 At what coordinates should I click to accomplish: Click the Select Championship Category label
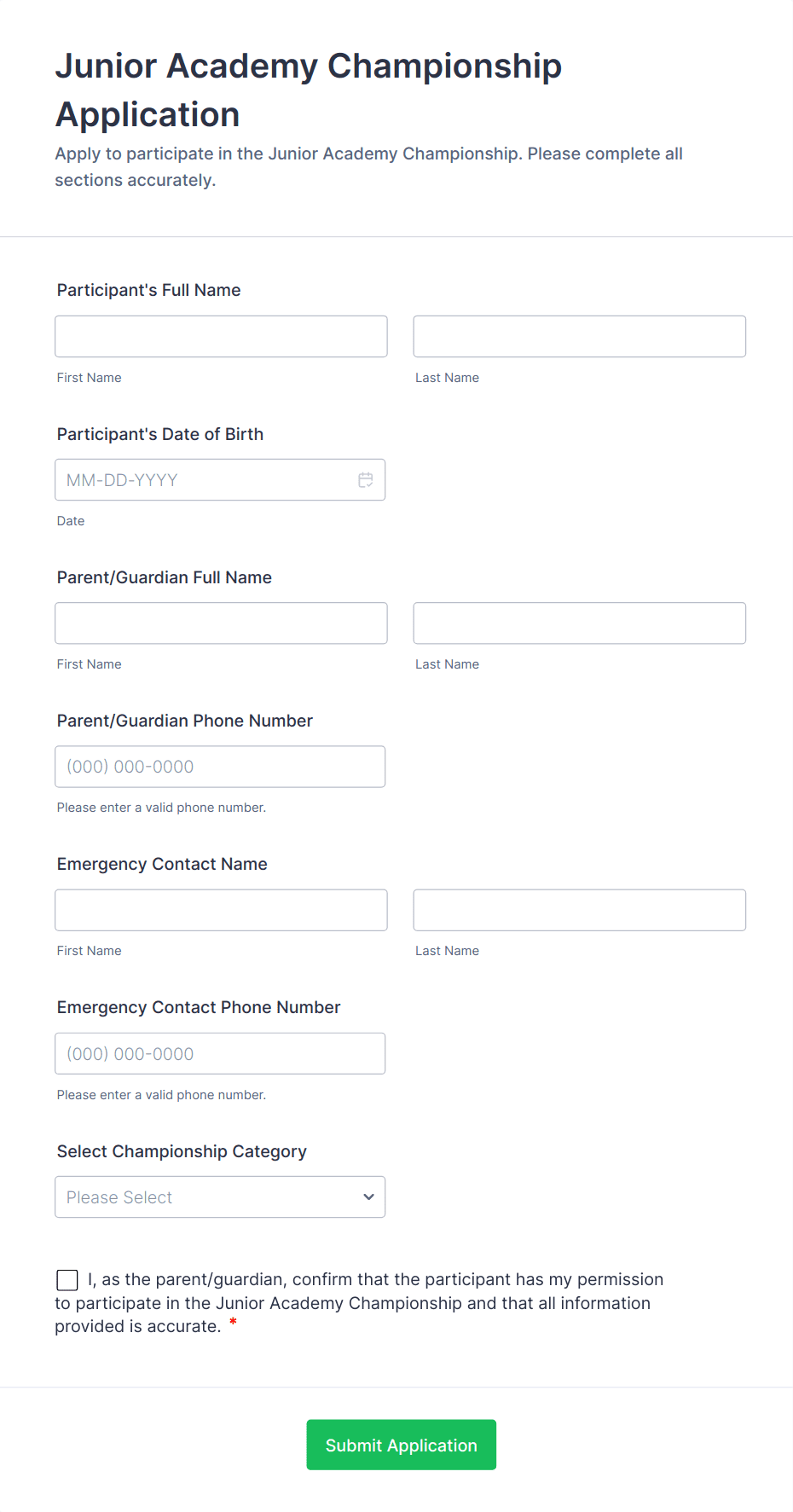point(182,1151)
